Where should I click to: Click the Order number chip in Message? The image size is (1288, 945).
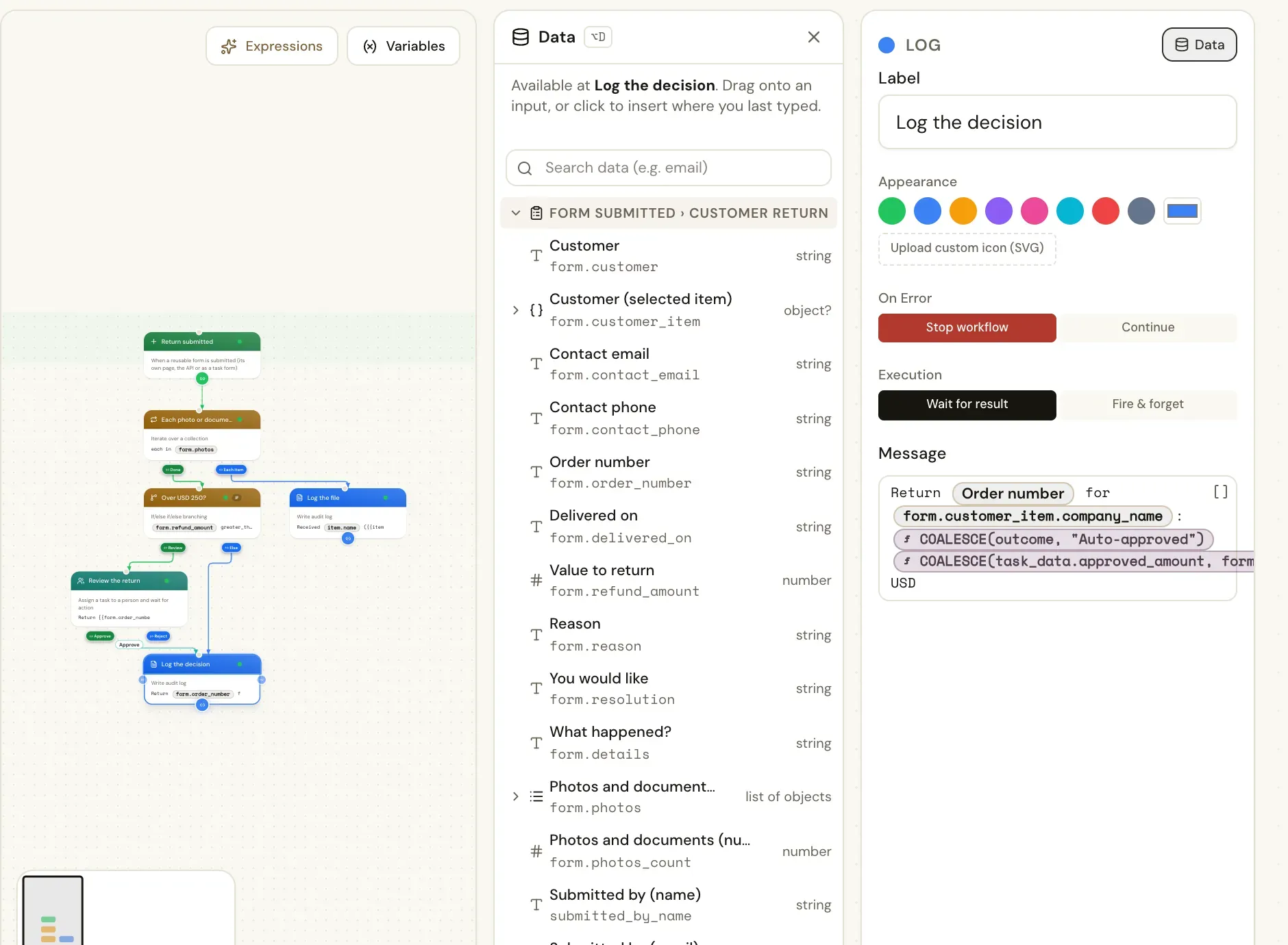coord(1013,493)
